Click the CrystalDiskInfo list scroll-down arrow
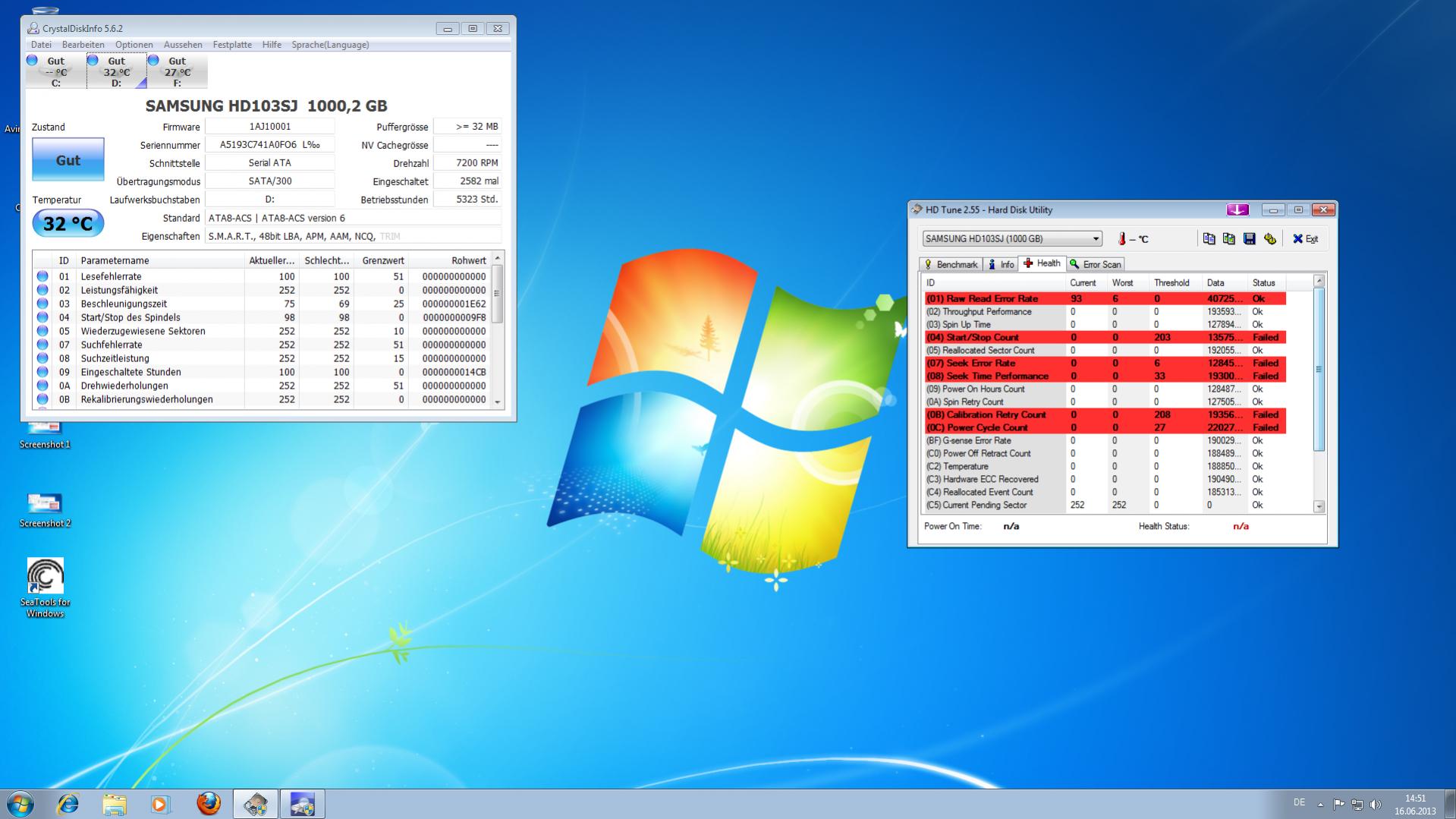Image resolution: width=1456 pixels, height=819 pixels. click(498, 402)
